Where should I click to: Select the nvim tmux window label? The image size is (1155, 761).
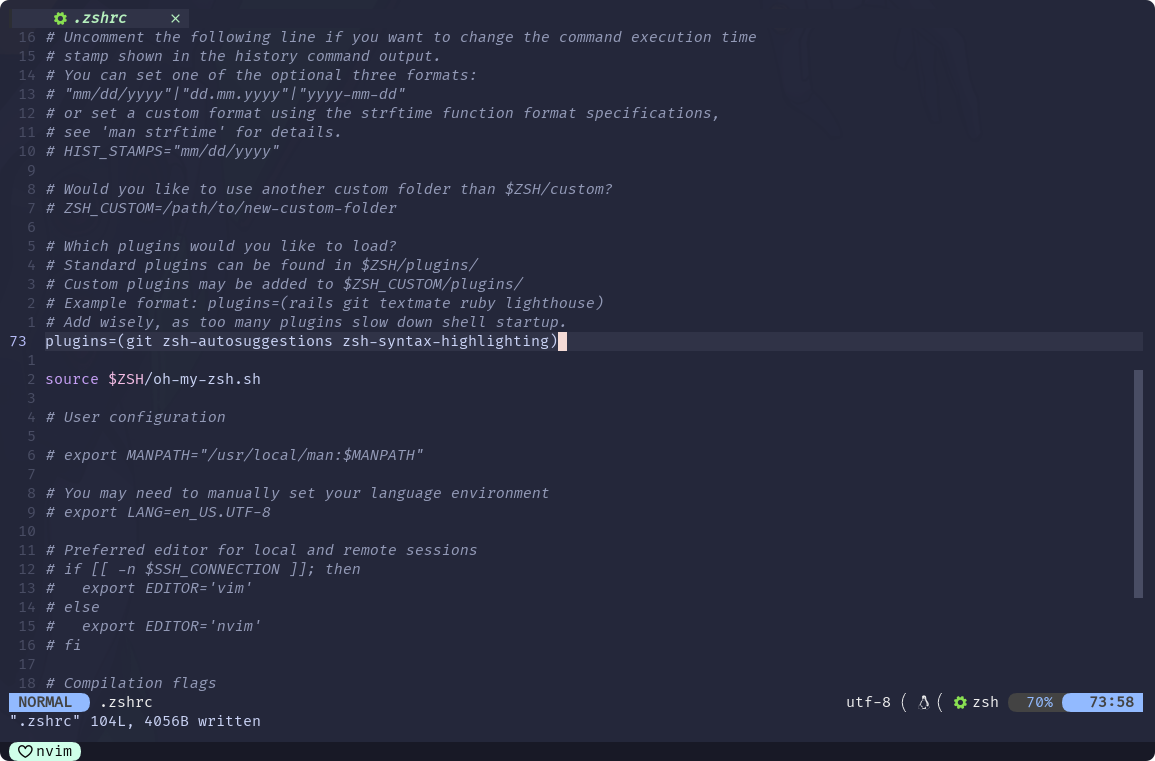(x=55, y=751)
